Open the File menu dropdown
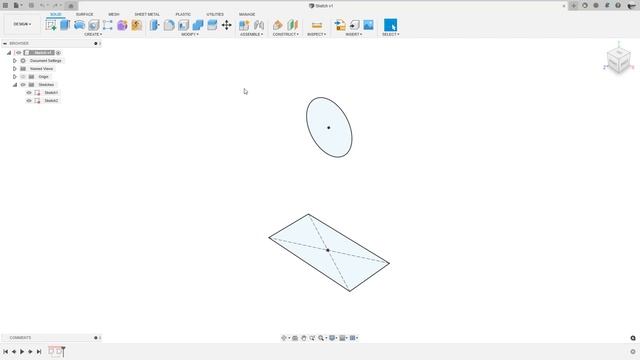 coord(18,5)
